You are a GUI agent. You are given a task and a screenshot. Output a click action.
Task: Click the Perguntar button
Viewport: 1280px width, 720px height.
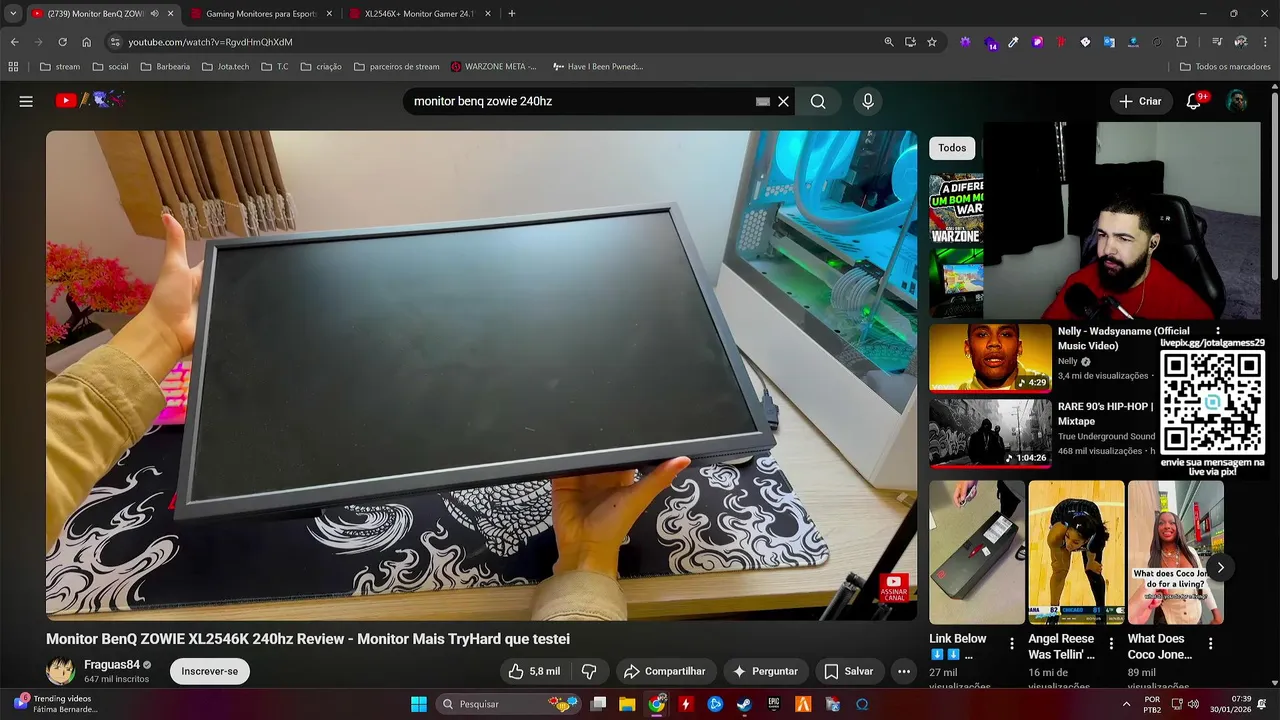(x=765, y=671)
